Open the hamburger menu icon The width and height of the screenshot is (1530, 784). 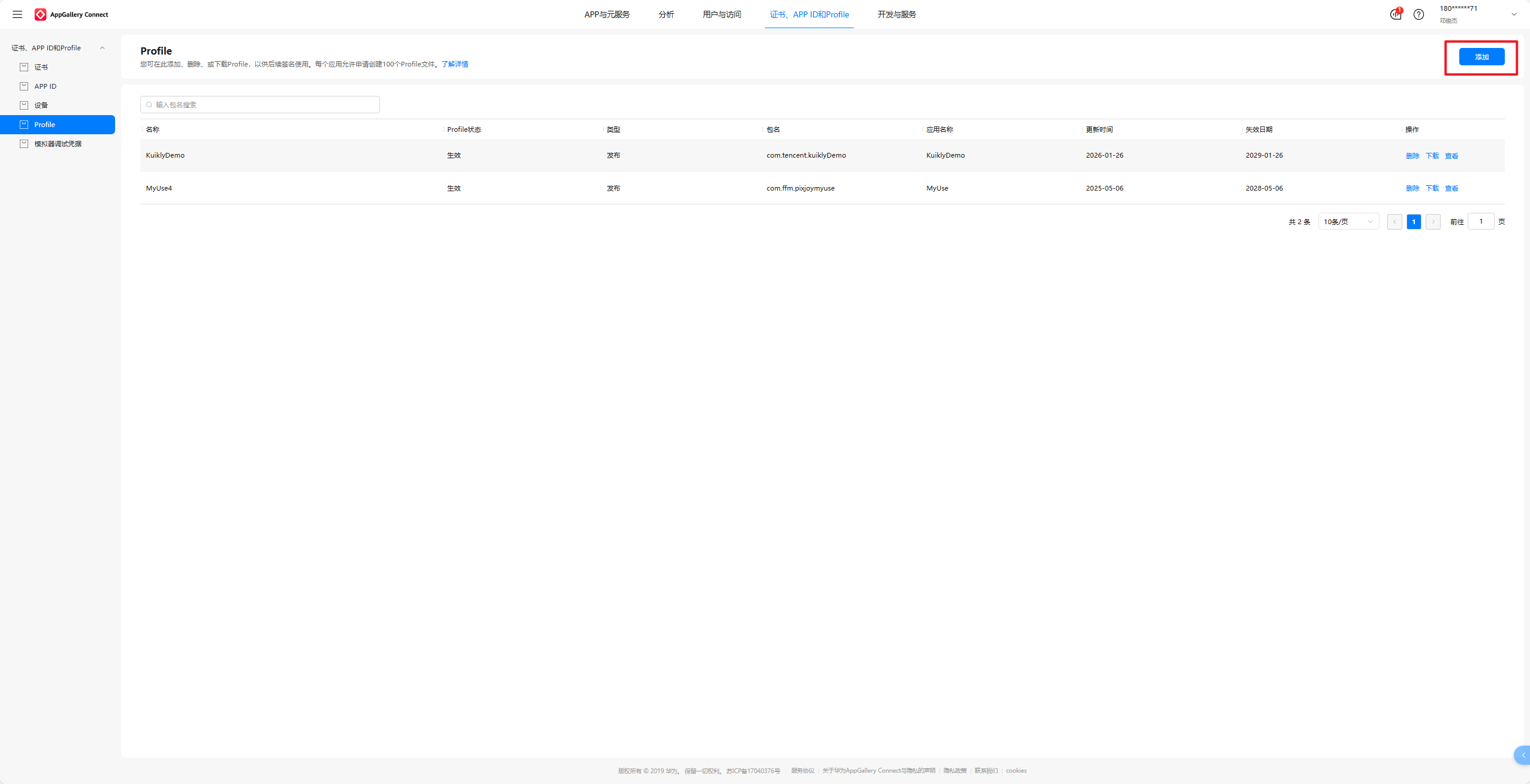coord(17,14)
